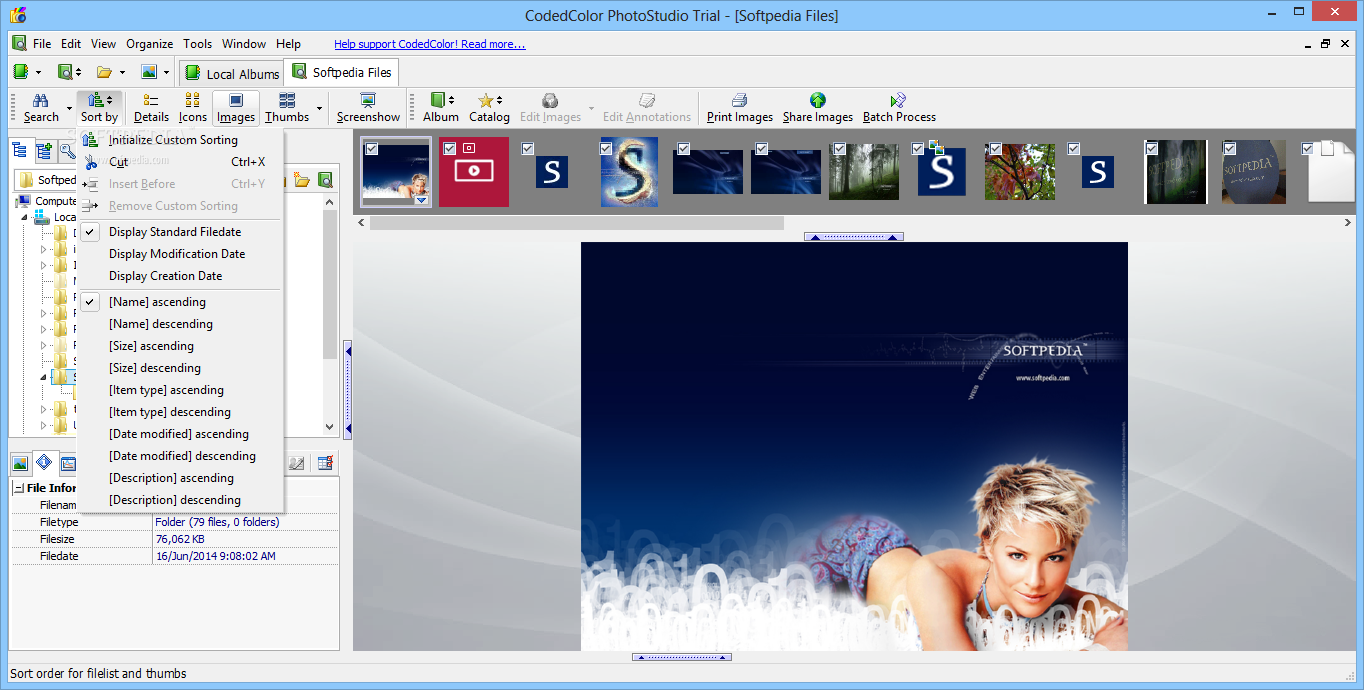
Task: Select the tree-with-plus panel icon
Action: click(43, 151)
